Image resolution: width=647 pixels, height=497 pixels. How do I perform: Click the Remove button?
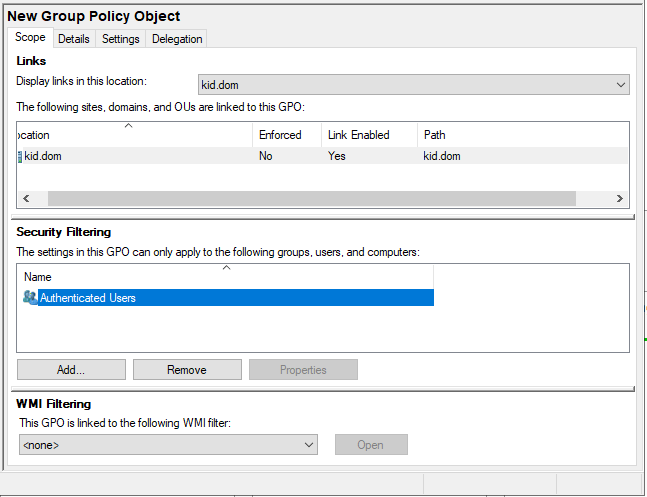(x=187, y=370)
